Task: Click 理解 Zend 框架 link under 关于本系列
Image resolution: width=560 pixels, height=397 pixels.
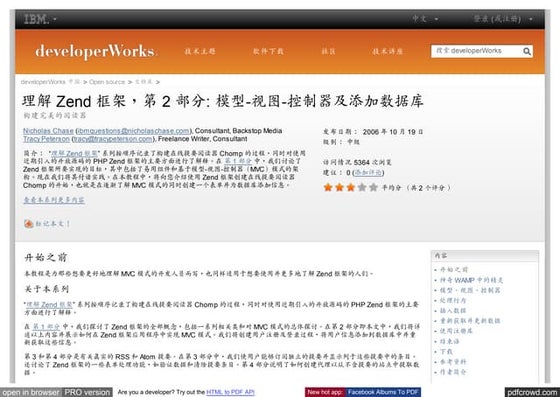Action: (x=49, y=305)
